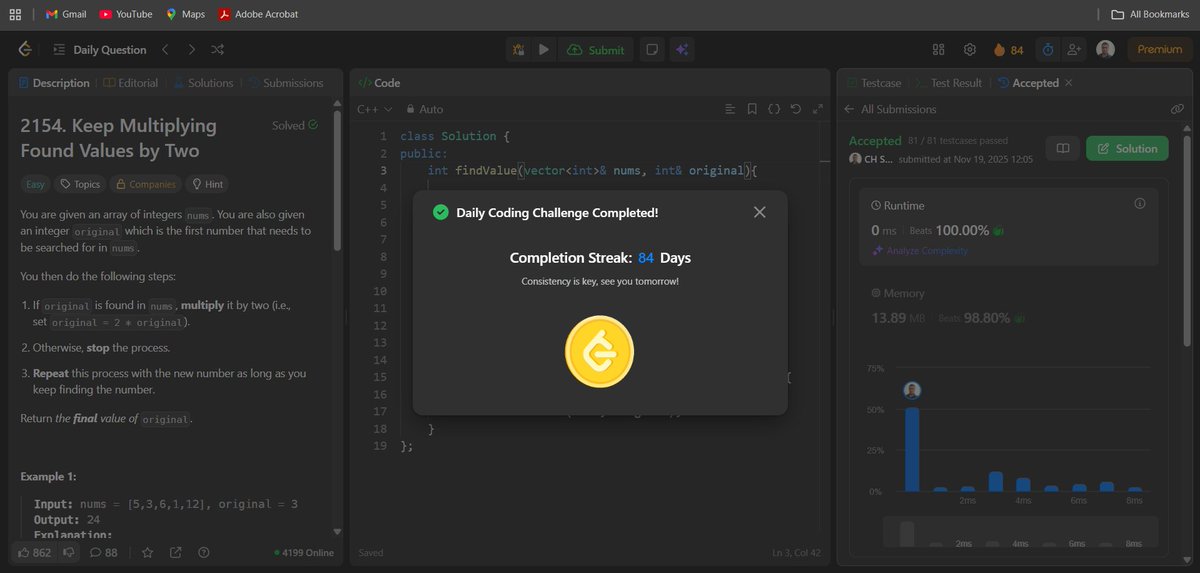Click the Premium button
Screen dimensions: 1200x573
1160,49
